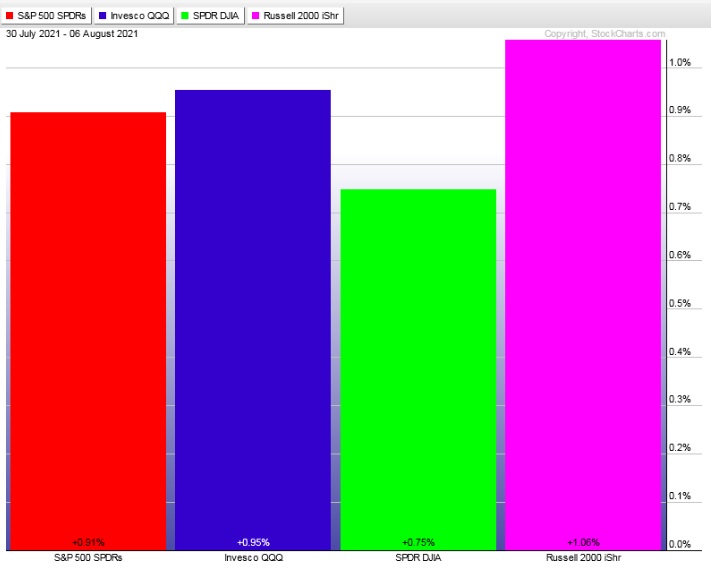Click the Invesco QQQ axis label

253,558
